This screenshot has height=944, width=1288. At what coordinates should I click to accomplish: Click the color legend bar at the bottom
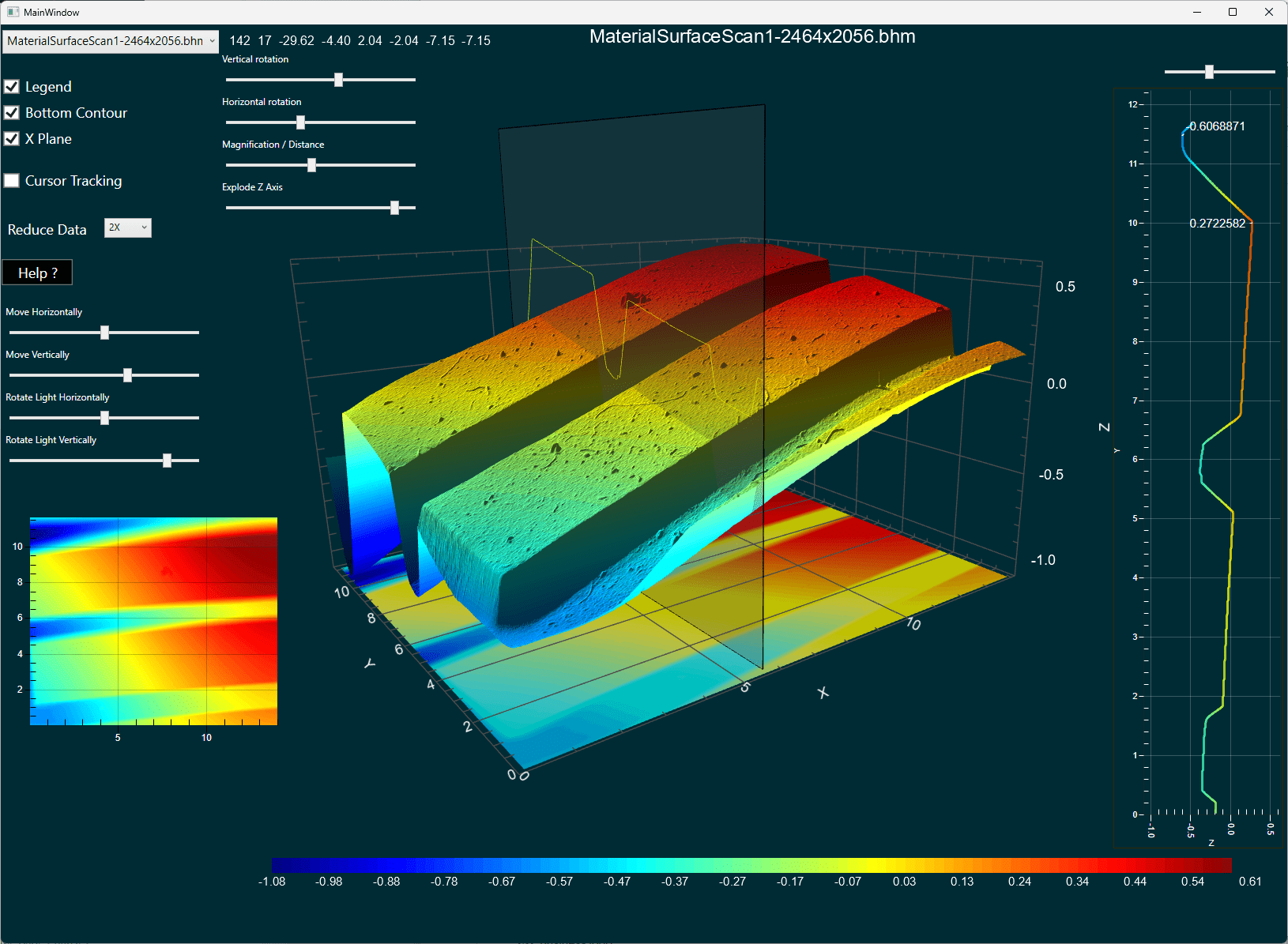[x=751, y=865]
